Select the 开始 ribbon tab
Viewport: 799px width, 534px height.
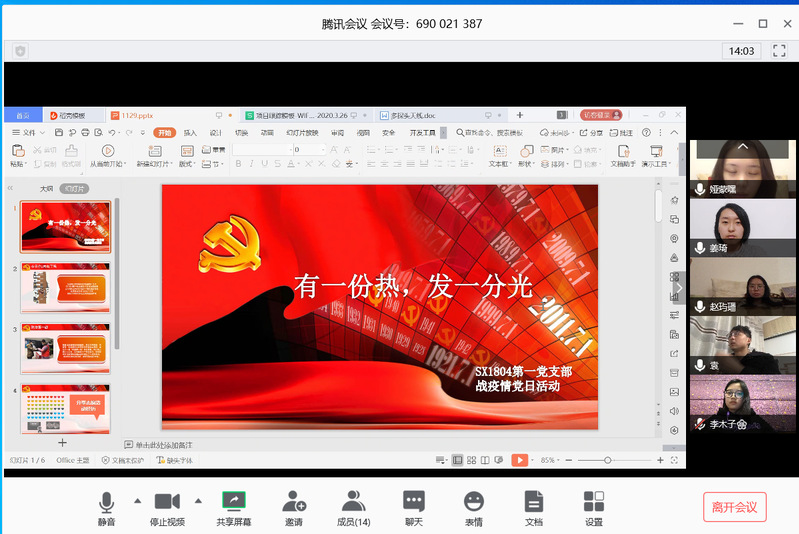click(164, 132)
